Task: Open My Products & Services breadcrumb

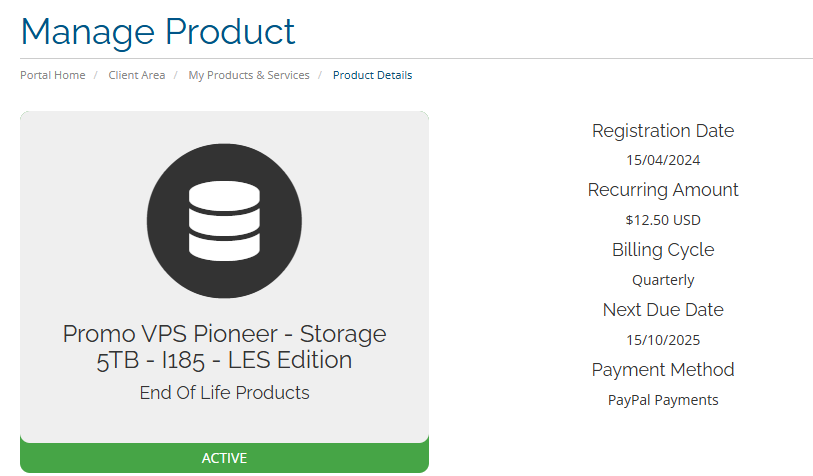Action: point(249,75)
